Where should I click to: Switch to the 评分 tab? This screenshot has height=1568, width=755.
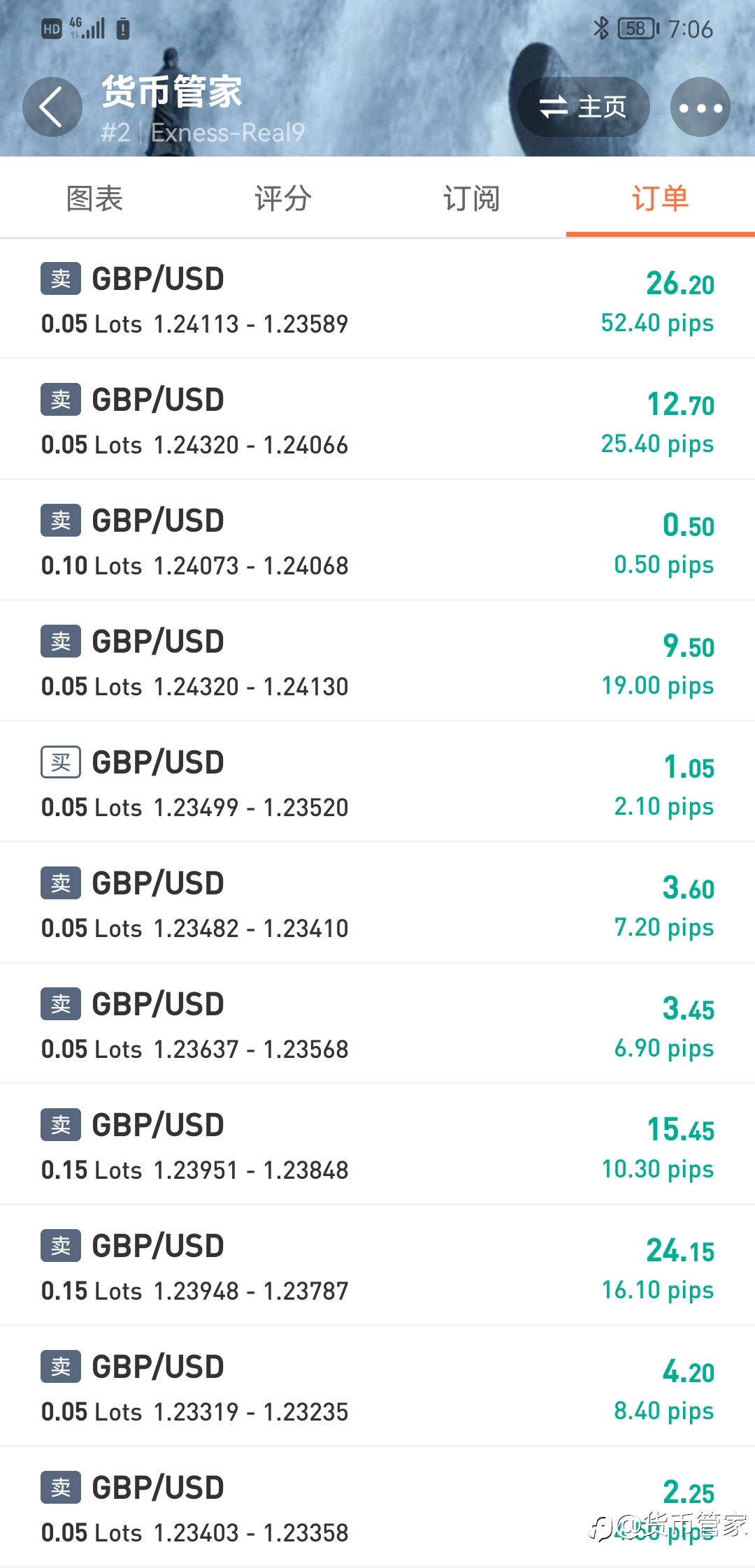tap(282, 198)
